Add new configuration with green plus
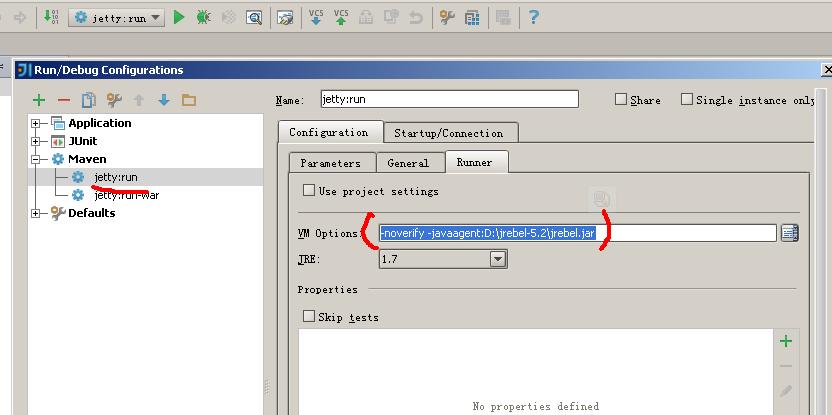The image size is (832, 415). (39, 100)
